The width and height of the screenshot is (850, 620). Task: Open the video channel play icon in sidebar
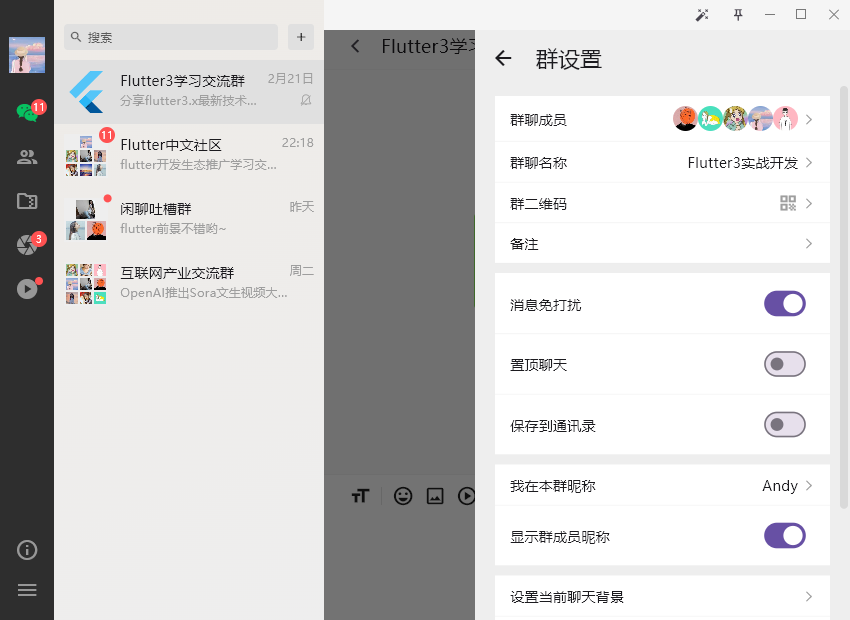(27, 289)
